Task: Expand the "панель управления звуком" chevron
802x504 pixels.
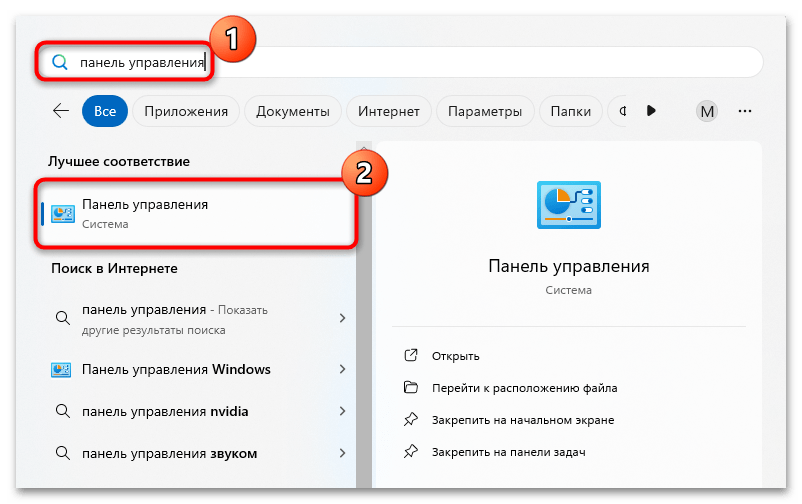Action: [342, 453]
